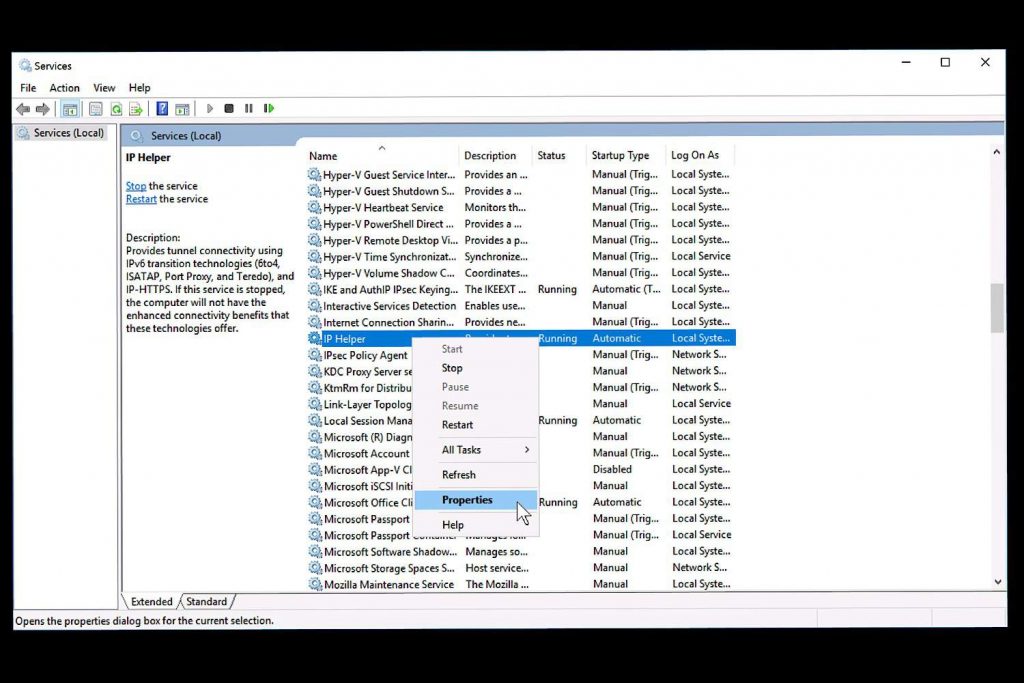The width and height of the screenshot is (1024, 683).
Task: Switch to the Standard tab
Action: point(206,602)
